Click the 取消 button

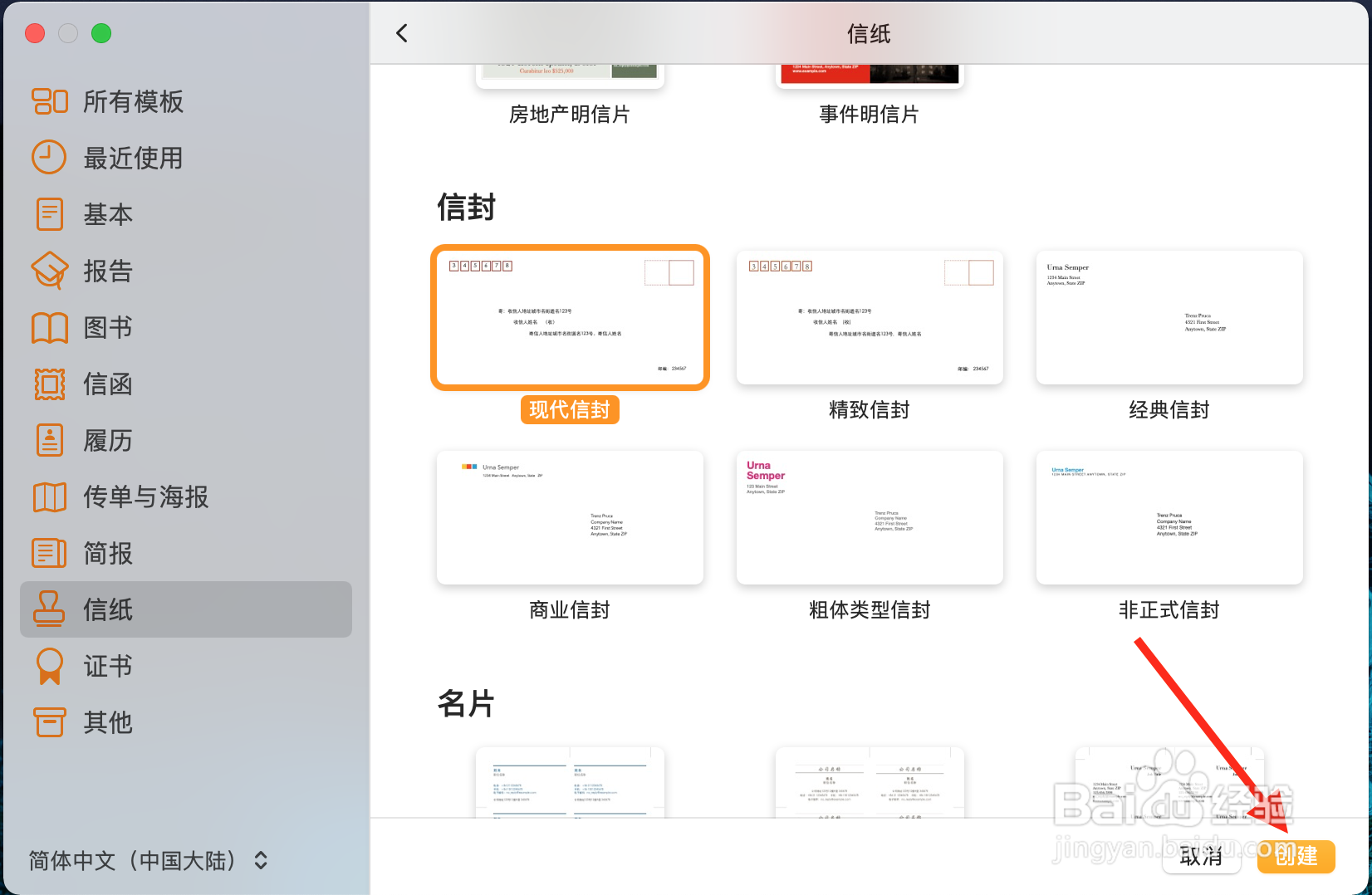(1202, 857)
